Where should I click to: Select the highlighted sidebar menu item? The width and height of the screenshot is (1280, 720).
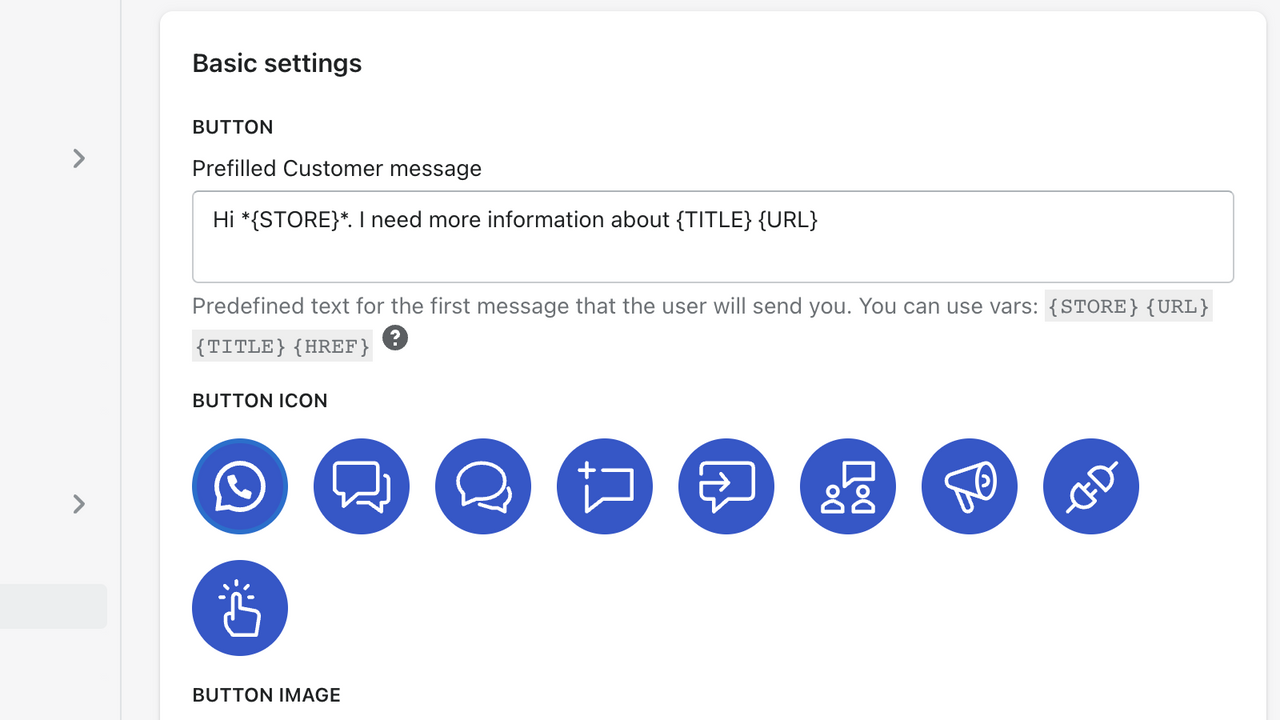click(53, 606)
